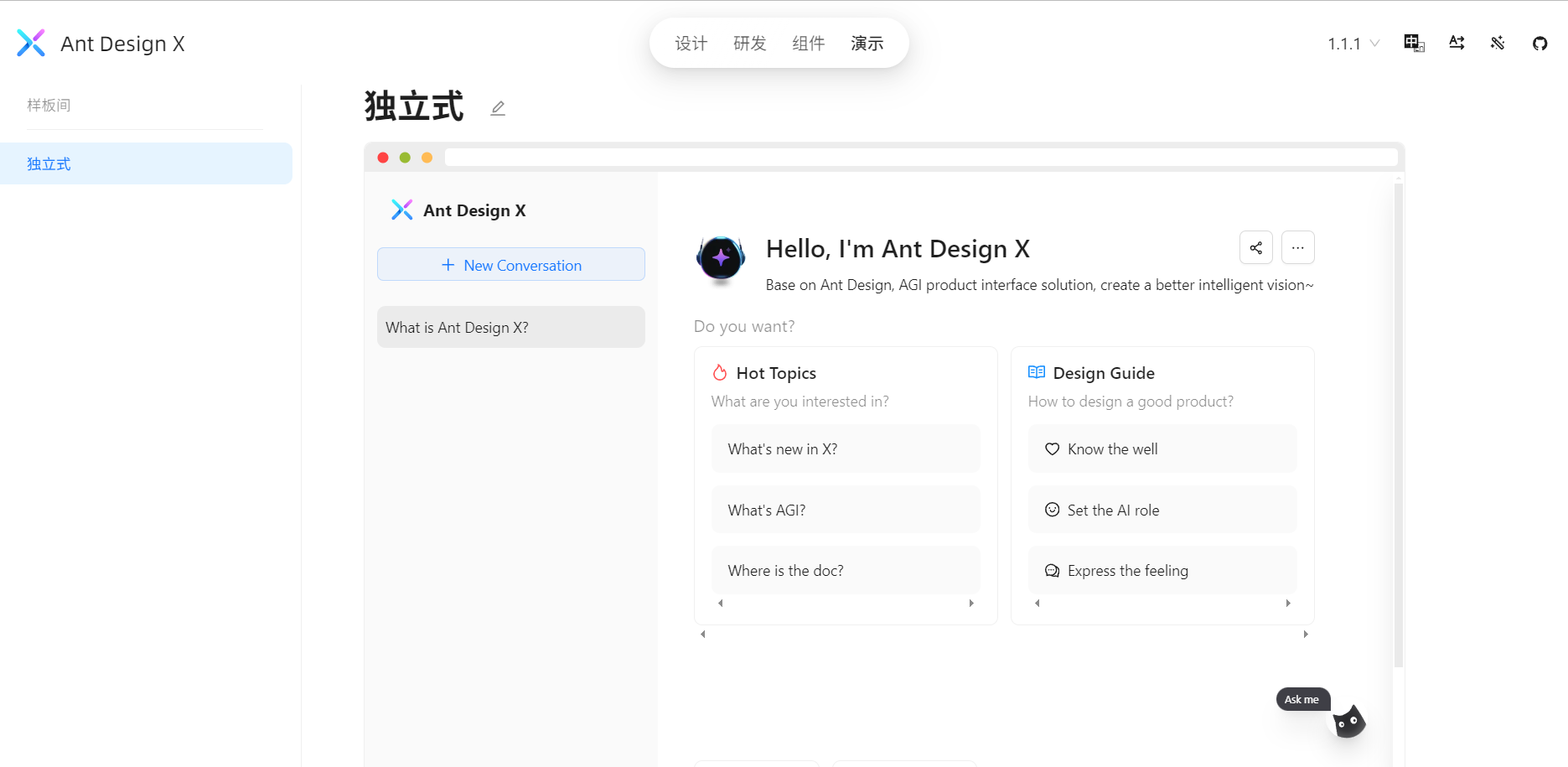Click the heart icon beside Know the well

[x=1053, y=449]
